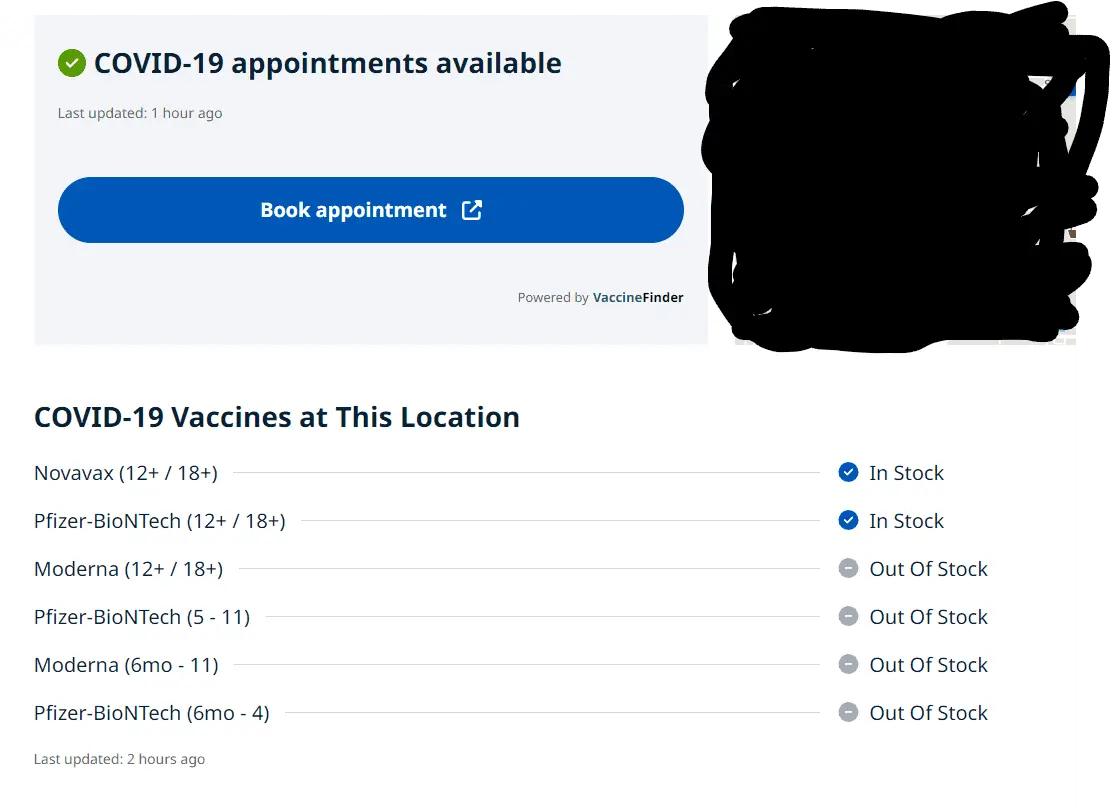
Task: Click the 'Last updated: 2 hours ago' text
Action: pyautogui.click(x=119, y=759)
